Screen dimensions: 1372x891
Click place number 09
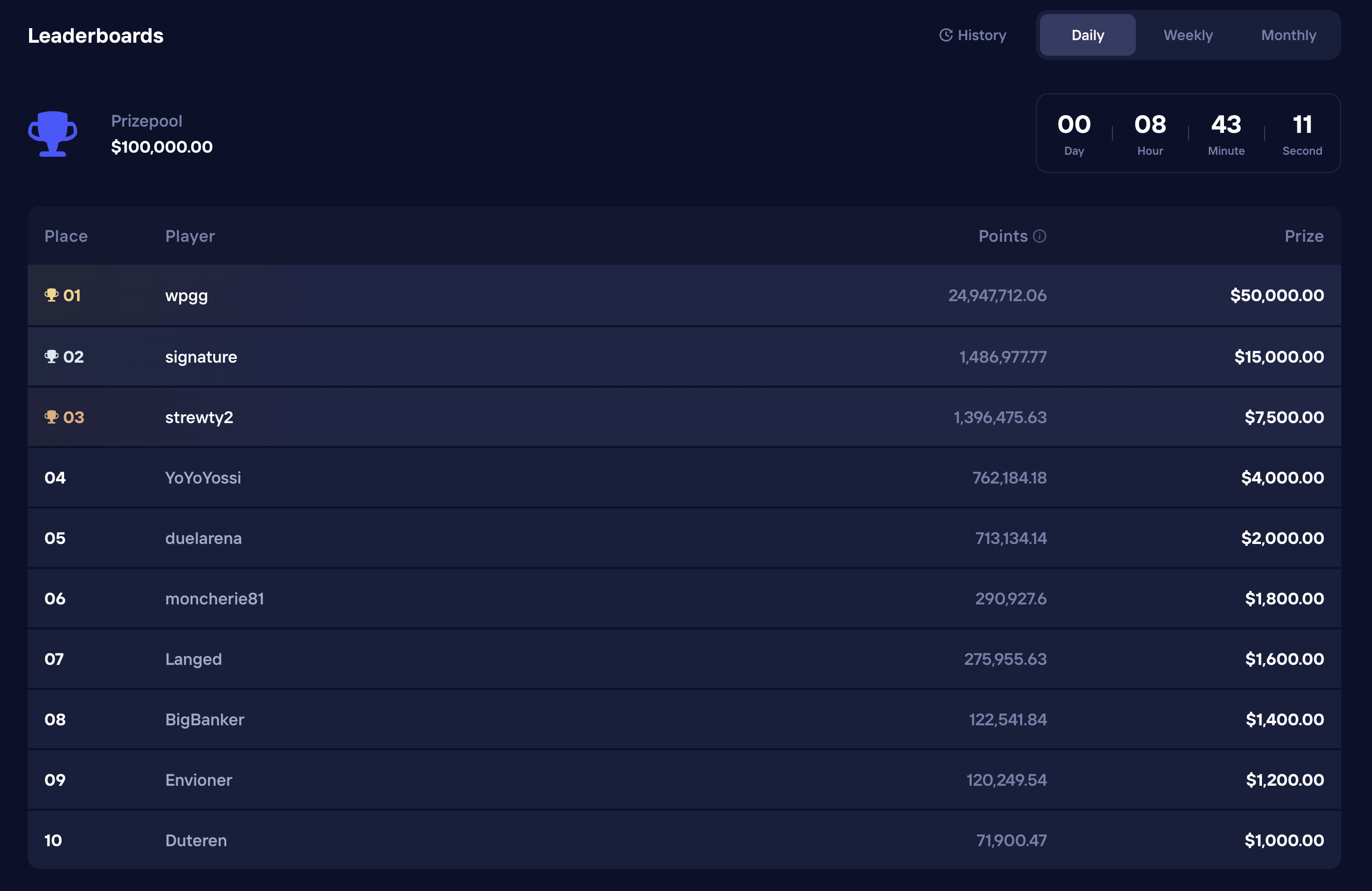coord(55,781)
